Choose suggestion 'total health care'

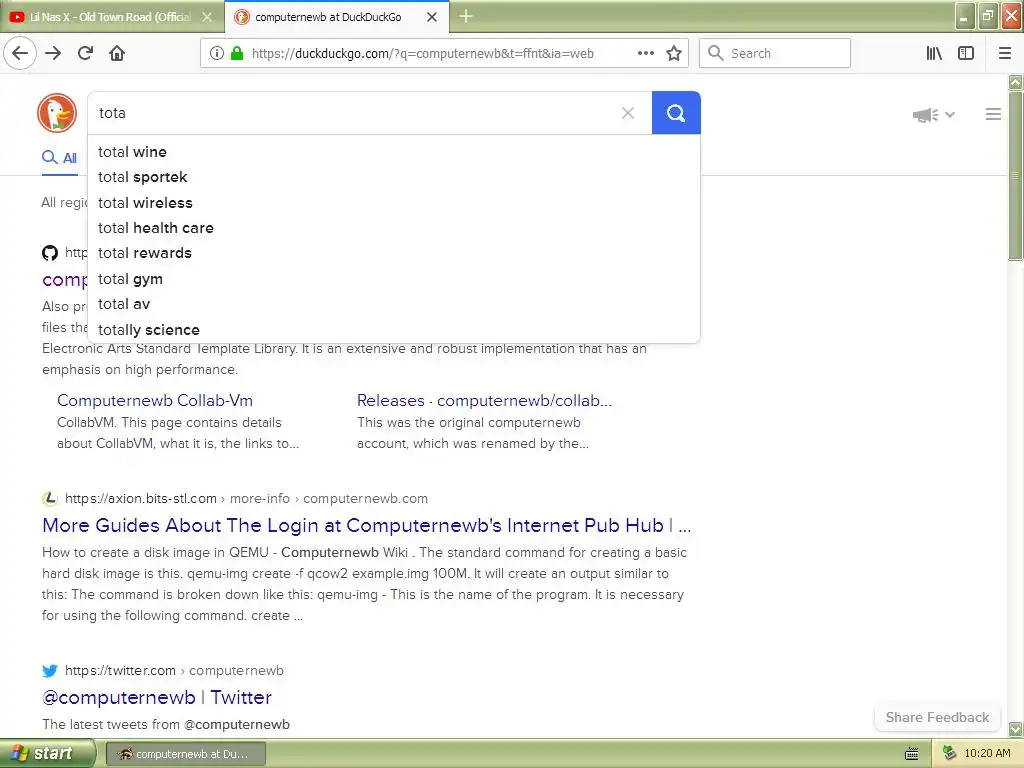click(394, 228)
